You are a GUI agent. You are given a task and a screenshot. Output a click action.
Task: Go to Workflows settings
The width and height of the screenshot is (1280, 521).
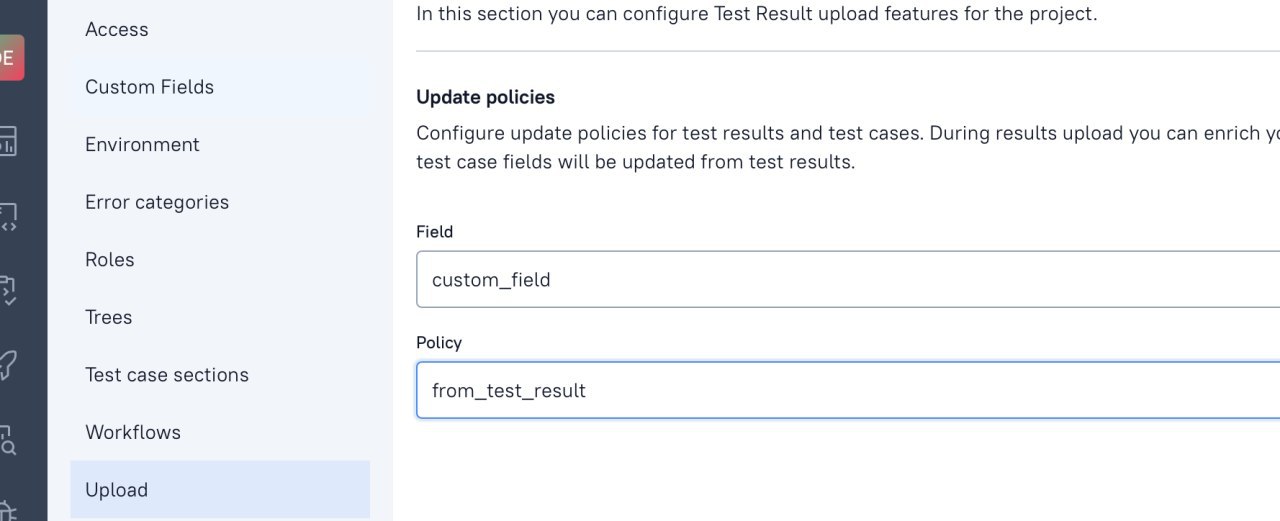click(x=133, y=433)
